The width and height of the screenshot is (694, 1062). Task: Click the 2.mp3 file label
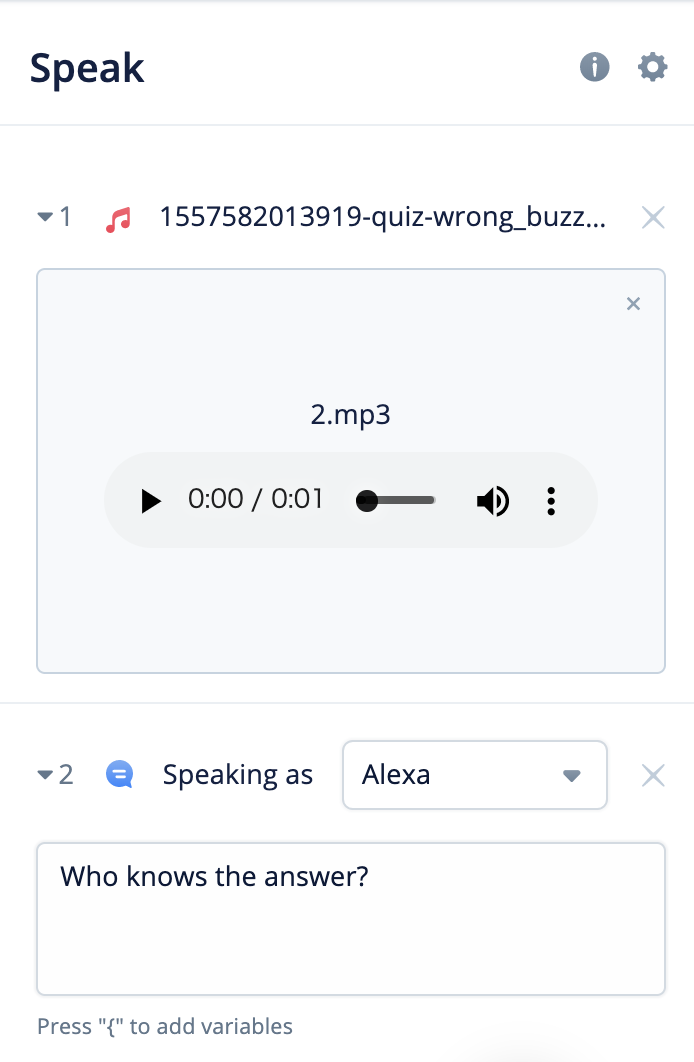351,414
